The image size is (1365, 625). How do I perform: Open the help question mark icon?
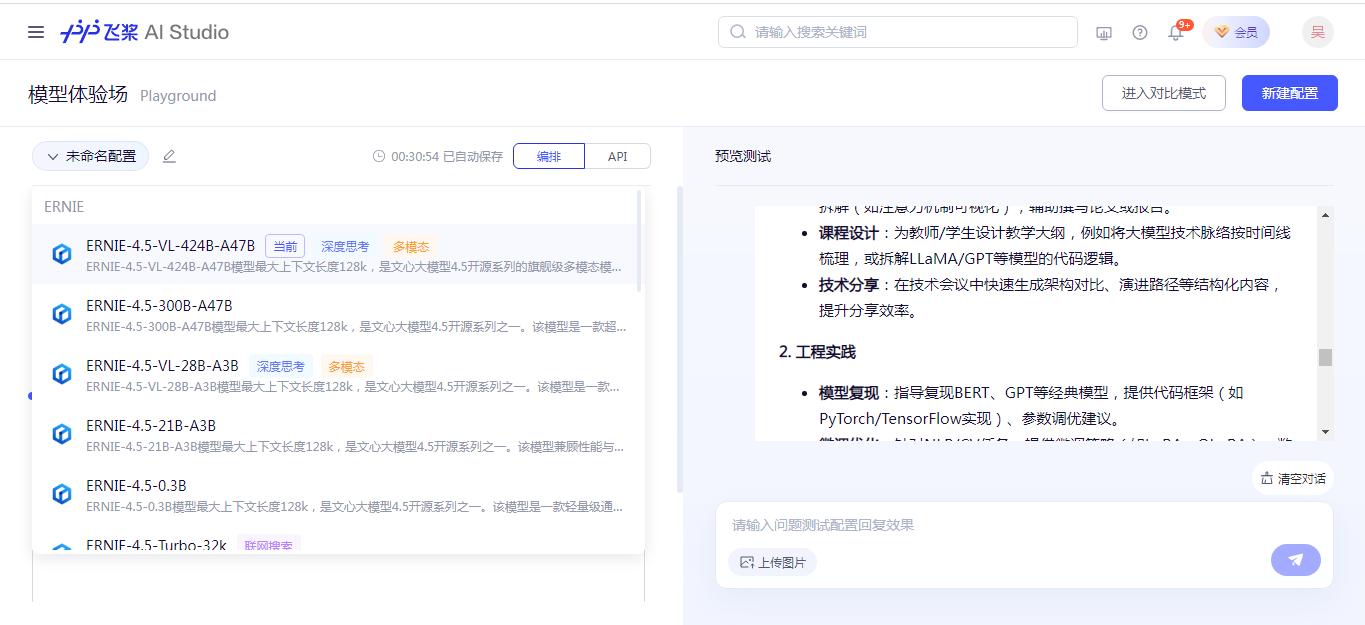(1140, 32)
